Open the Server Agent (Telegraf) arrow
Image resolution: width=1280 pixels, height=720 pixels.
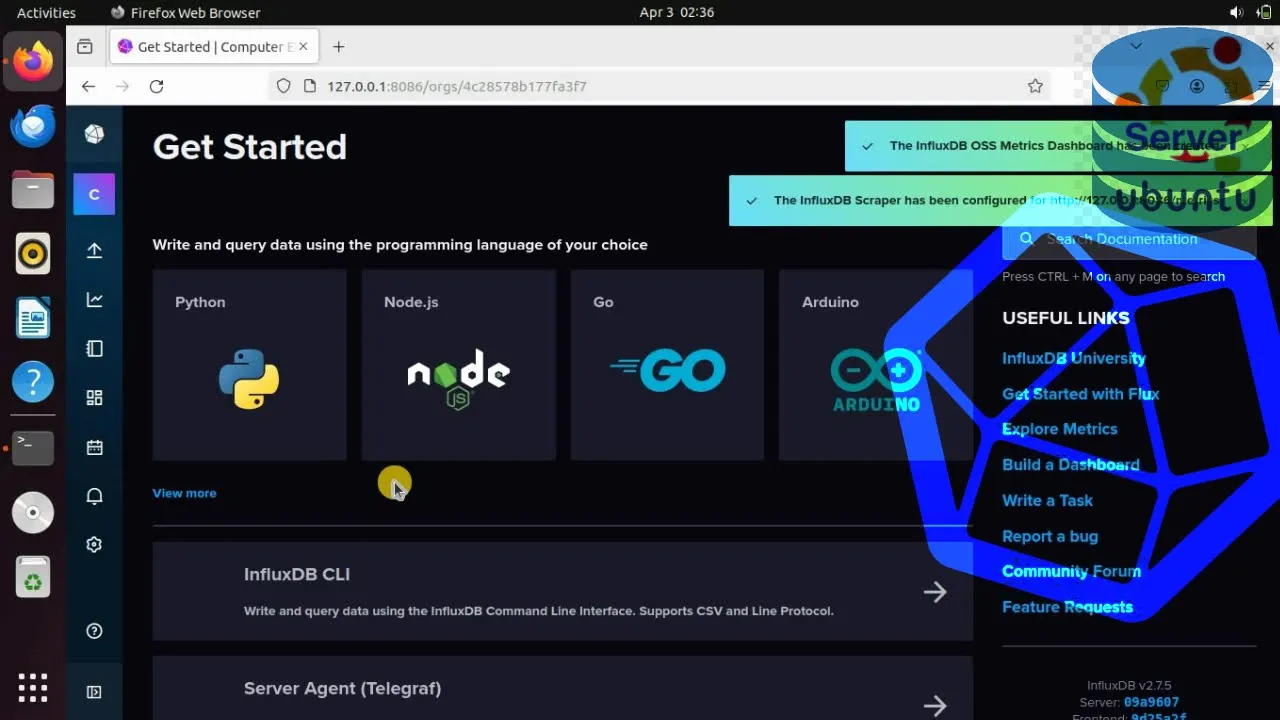[935, 706]
